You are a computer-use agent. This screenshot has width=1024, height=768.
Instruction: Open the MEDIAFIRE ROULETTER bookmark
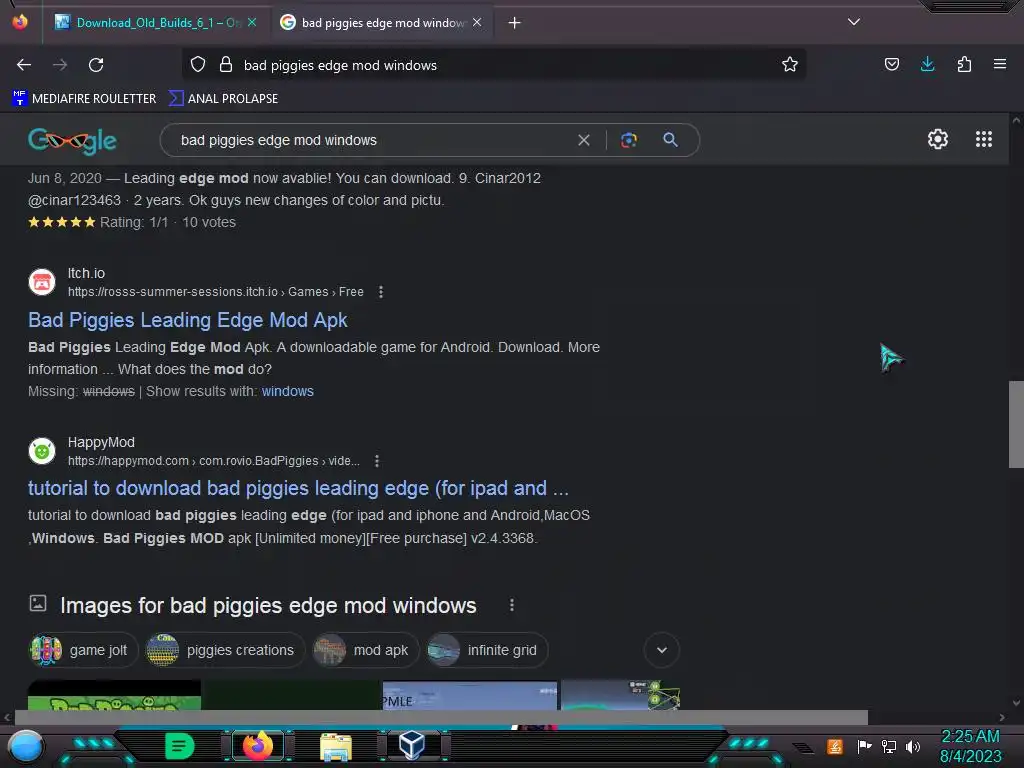coord(84,99)
